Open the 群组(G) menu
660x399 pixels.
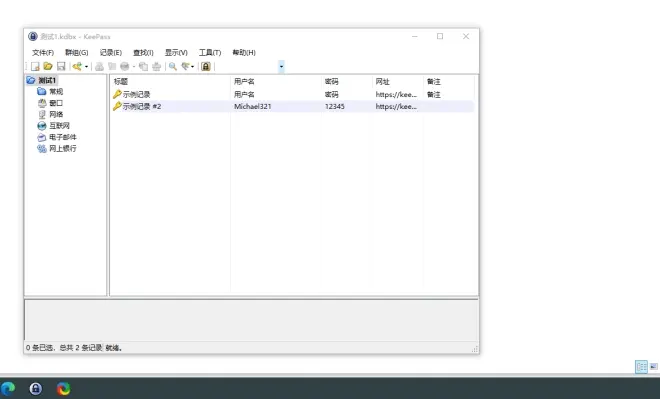click(x=77, y=53)
